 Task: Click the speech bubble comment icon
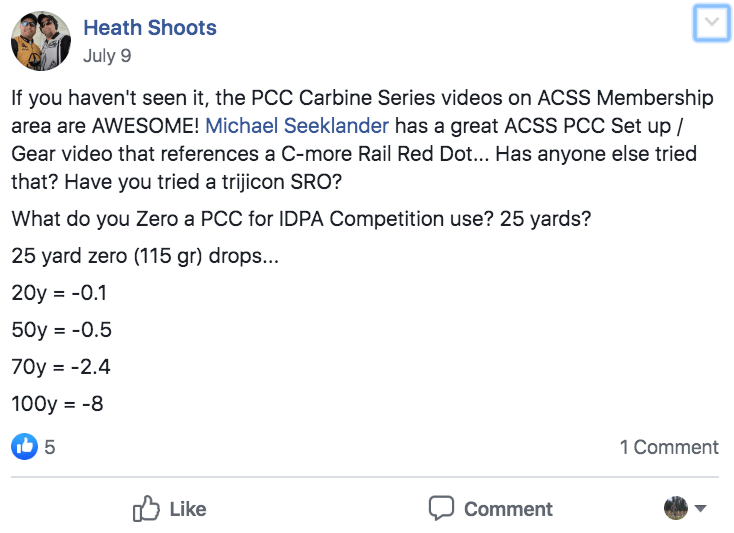point(441,508)
